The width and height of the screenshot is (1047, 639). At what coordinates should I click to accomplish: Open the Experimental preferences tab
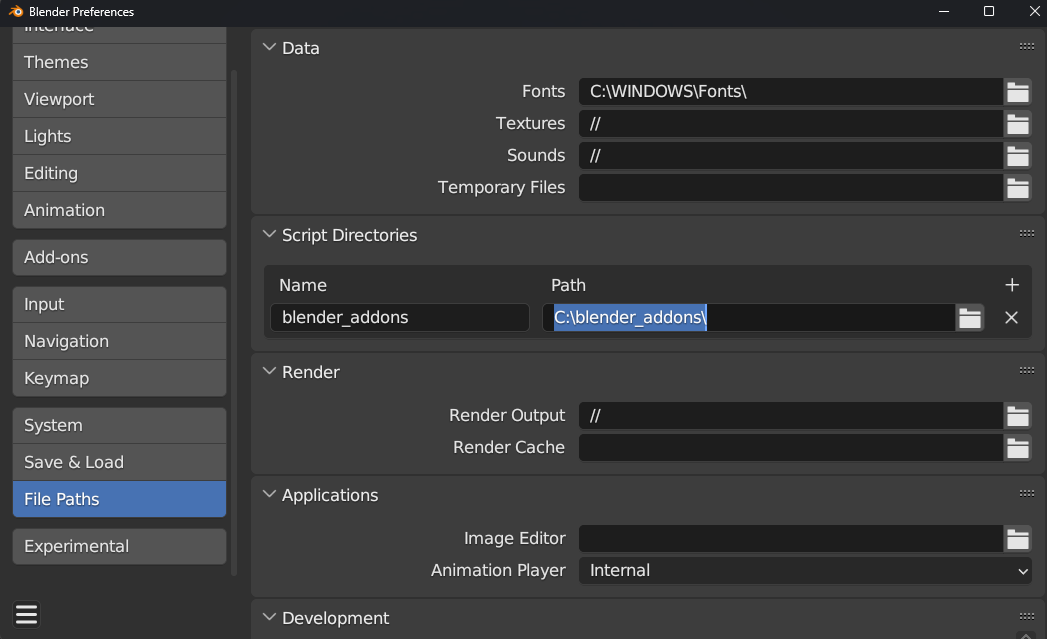pyautogui.click(x=120, y=546)
